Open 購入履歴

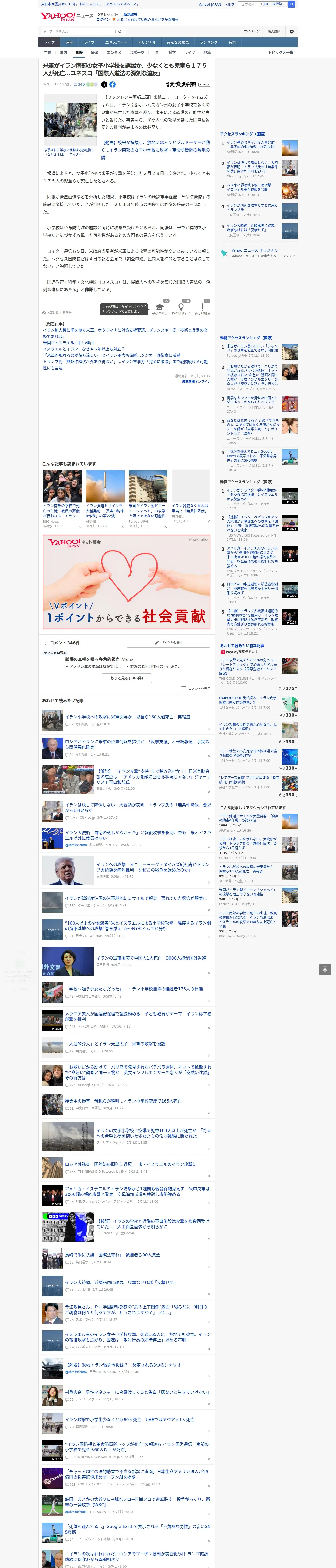[274, 32]
